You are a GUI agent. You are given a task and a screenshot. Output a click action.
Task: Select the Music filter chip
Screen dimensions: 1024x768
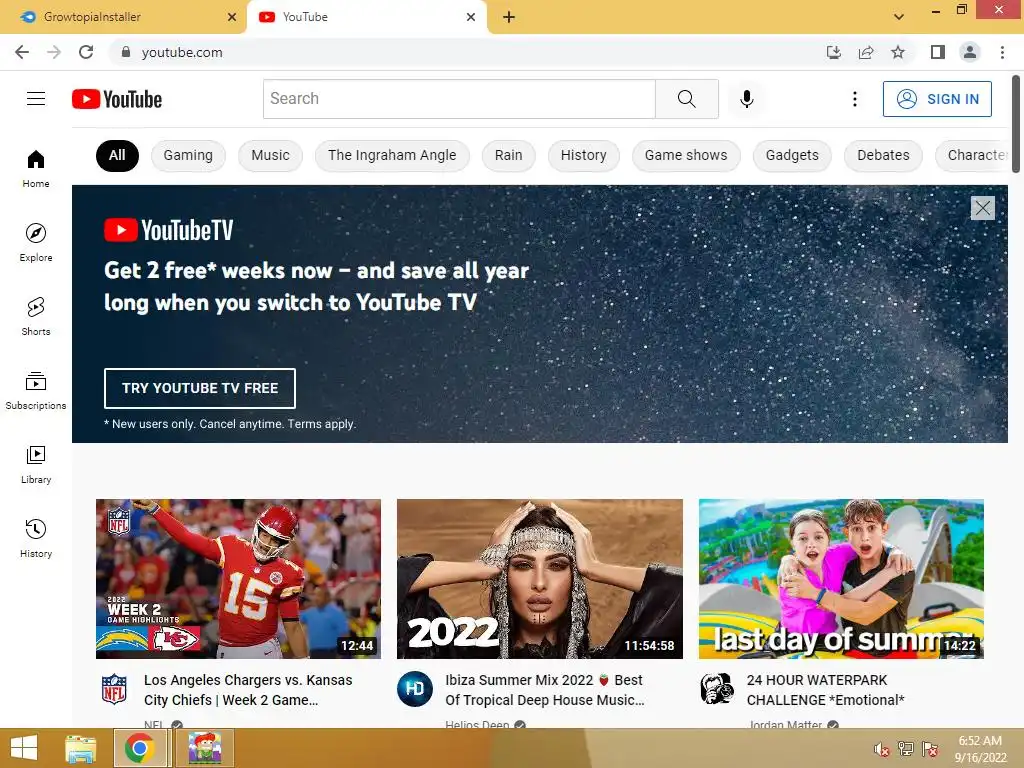click(x=270, y=155)
